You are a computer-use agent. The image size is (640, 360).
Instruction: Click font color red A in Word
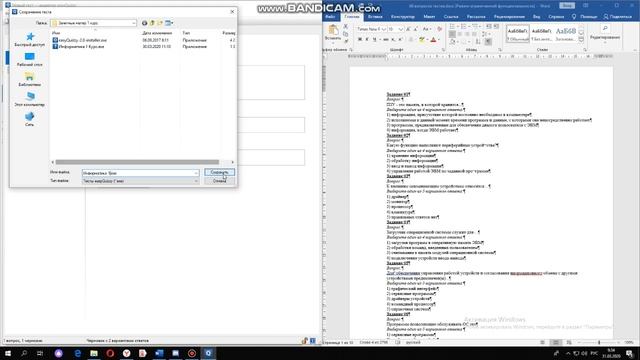coord(433,40)
